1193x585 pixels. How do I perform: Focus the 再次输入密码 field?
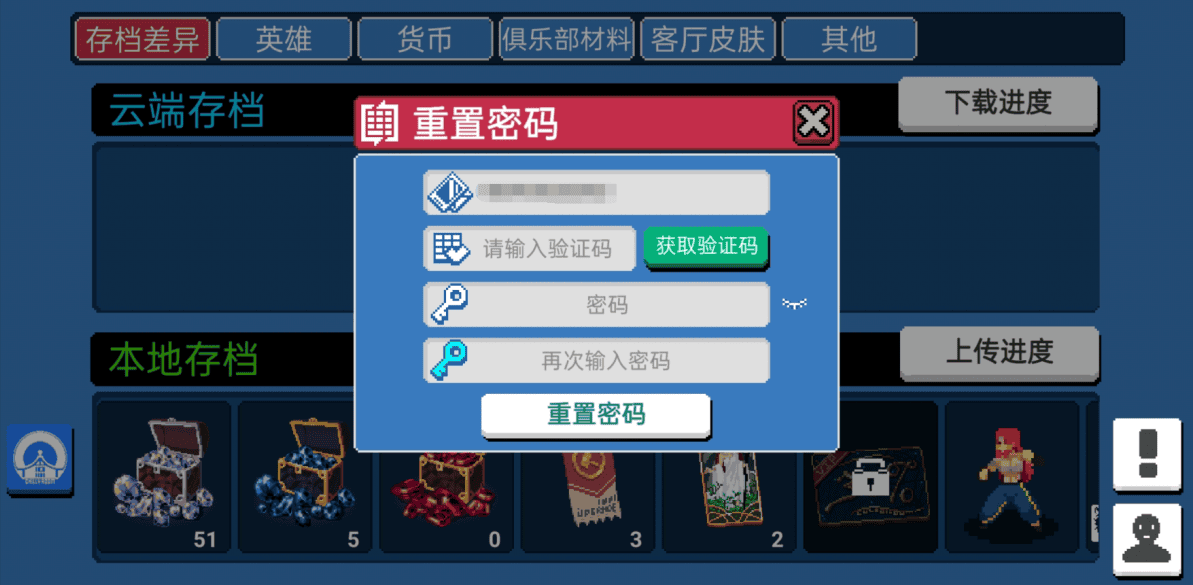596,361
